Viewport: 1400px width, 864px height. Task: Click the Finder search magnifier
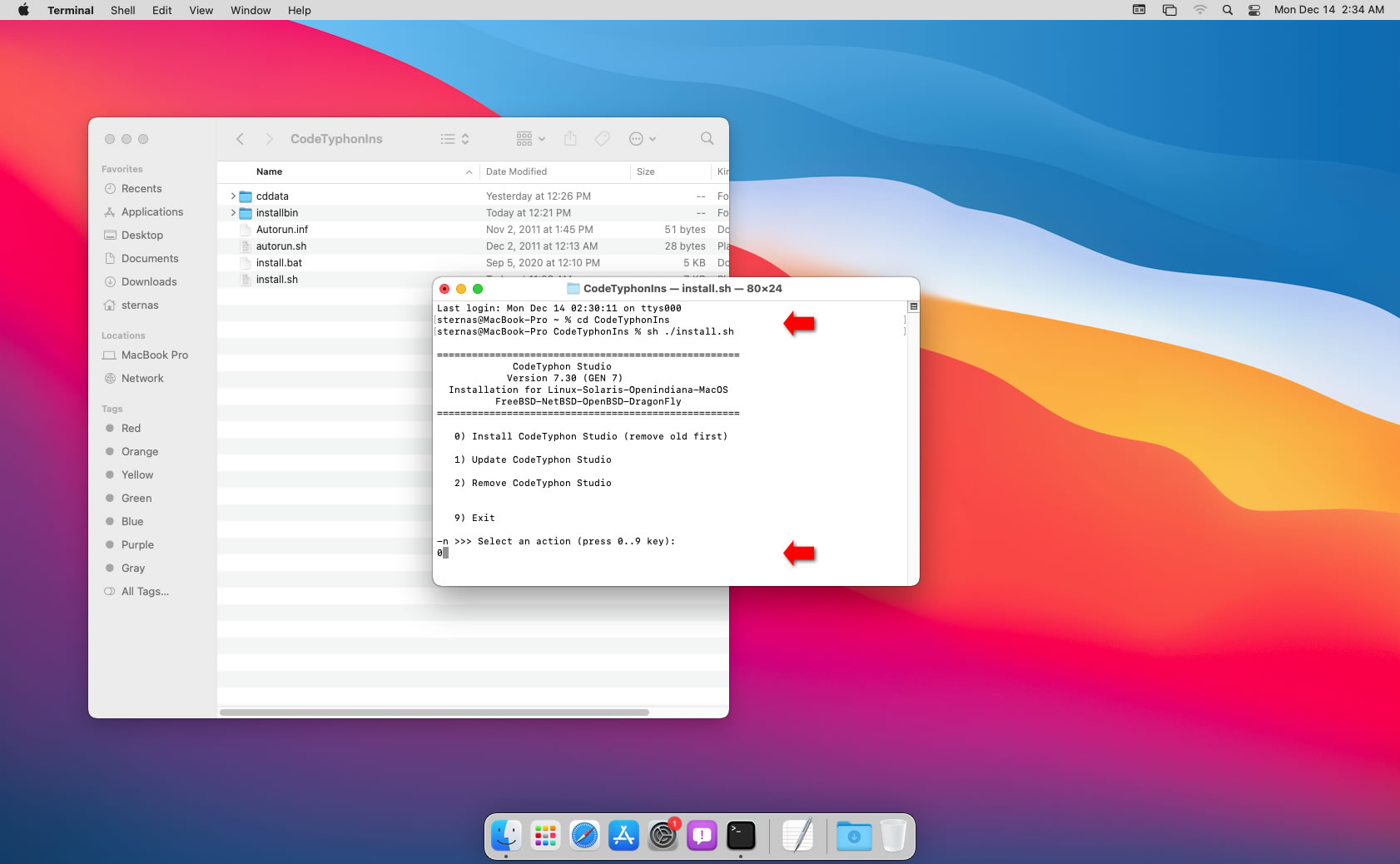(707, 139)
